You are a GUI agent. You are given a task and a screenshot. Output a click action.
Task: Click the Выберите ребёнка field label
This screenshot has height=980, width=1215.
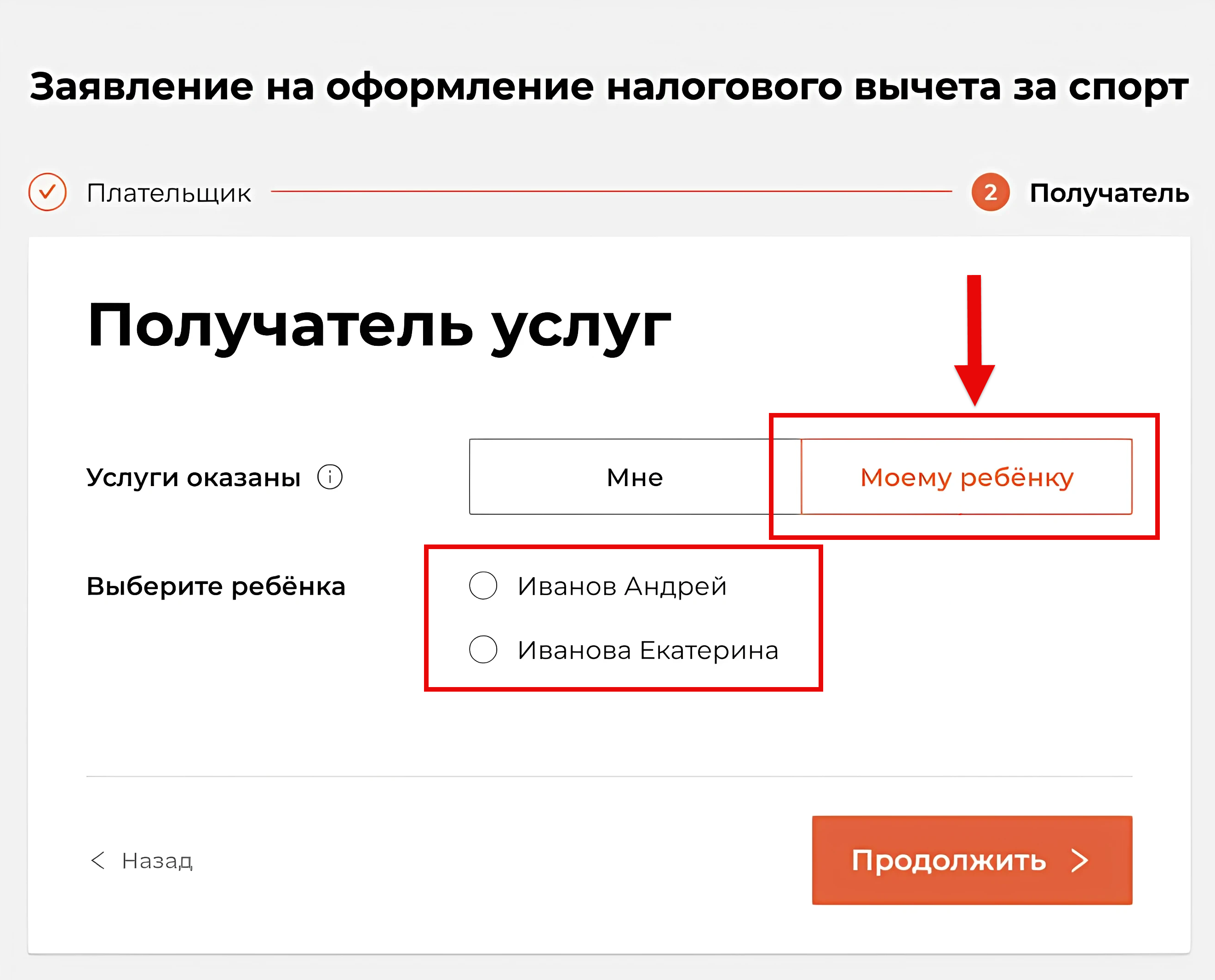[216, 586]
